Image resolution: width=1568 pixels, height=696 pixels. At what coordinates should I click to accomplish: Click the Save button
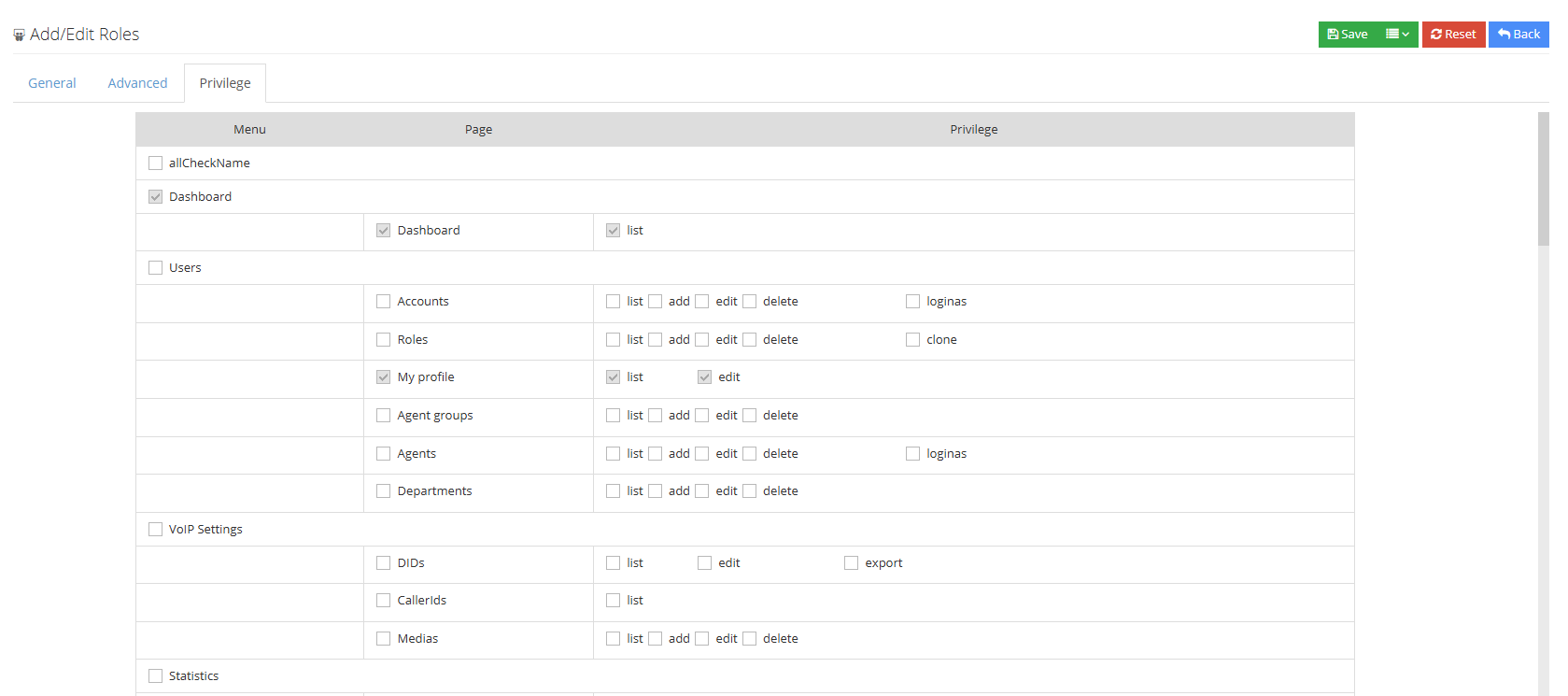coord(1348,35)
